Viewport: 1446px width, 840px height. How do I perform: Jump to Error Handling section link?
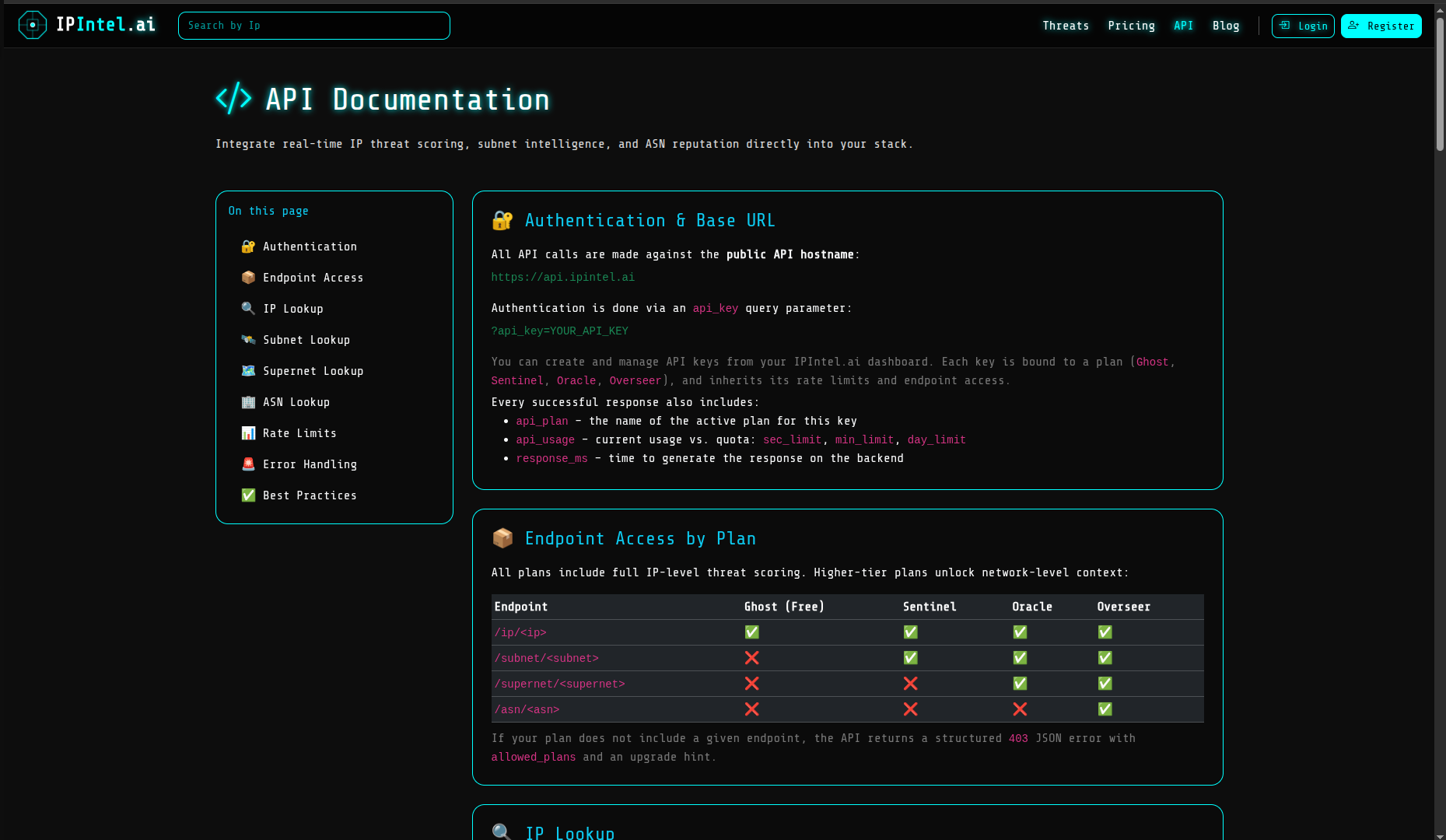[310, 464]
